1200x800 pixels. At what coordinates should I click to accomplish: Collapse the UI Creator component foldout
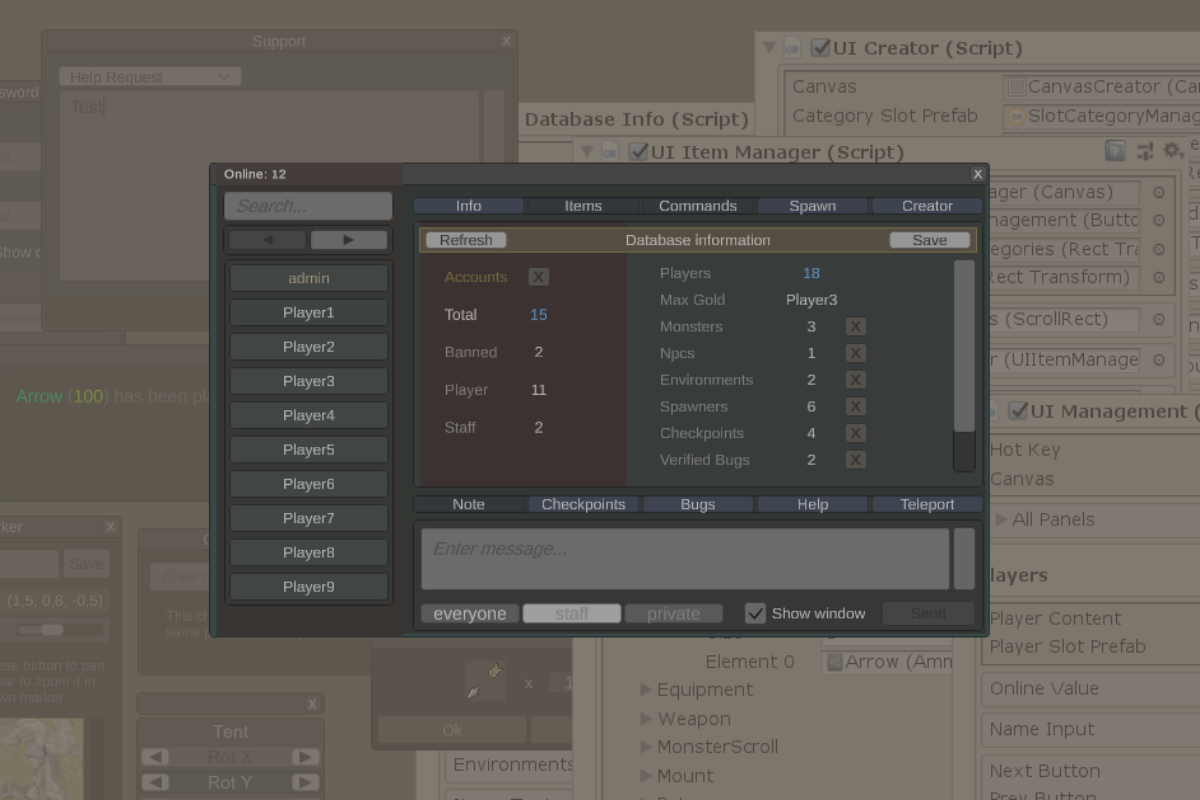(768, 47)
